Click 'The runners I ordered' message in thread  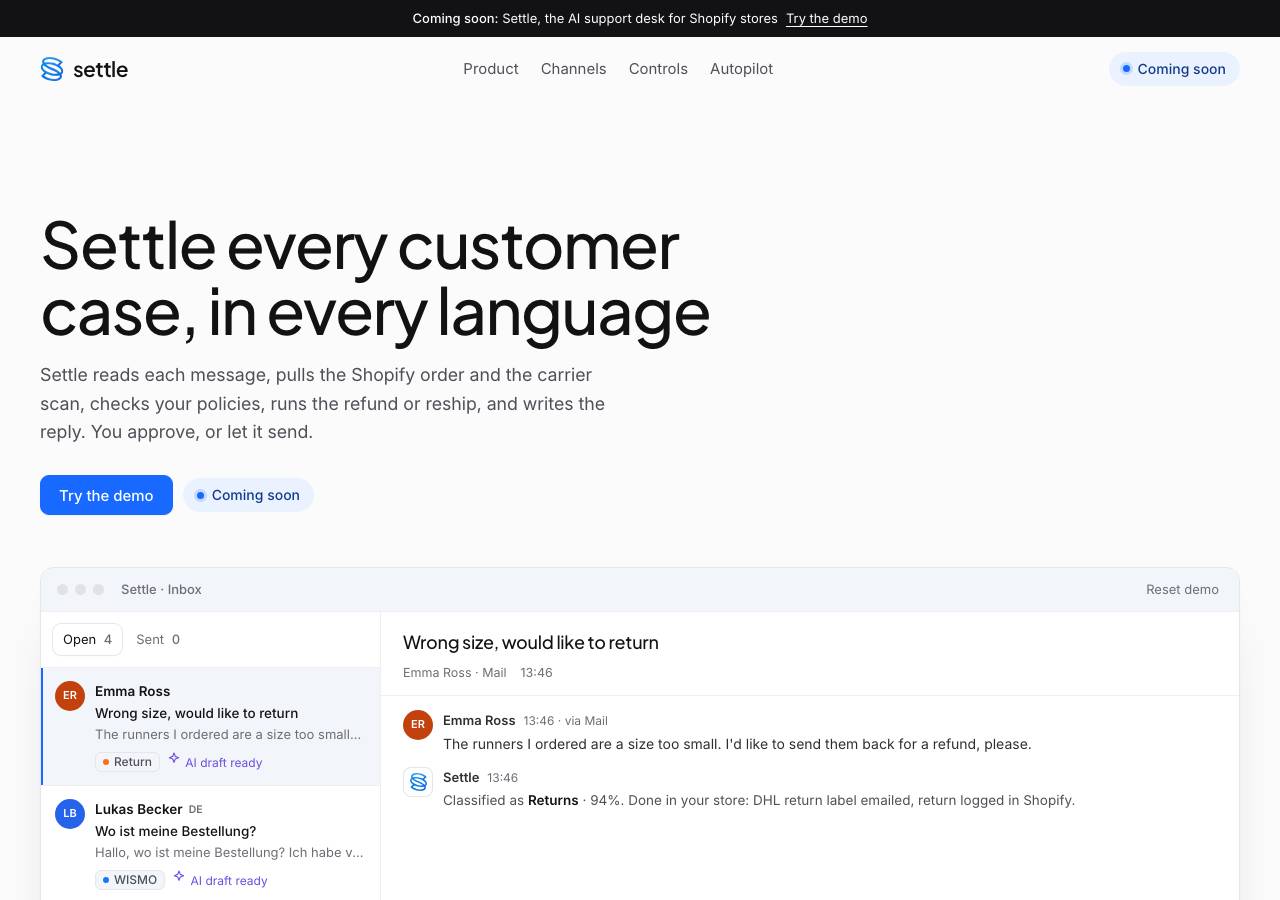click(737, 744)
